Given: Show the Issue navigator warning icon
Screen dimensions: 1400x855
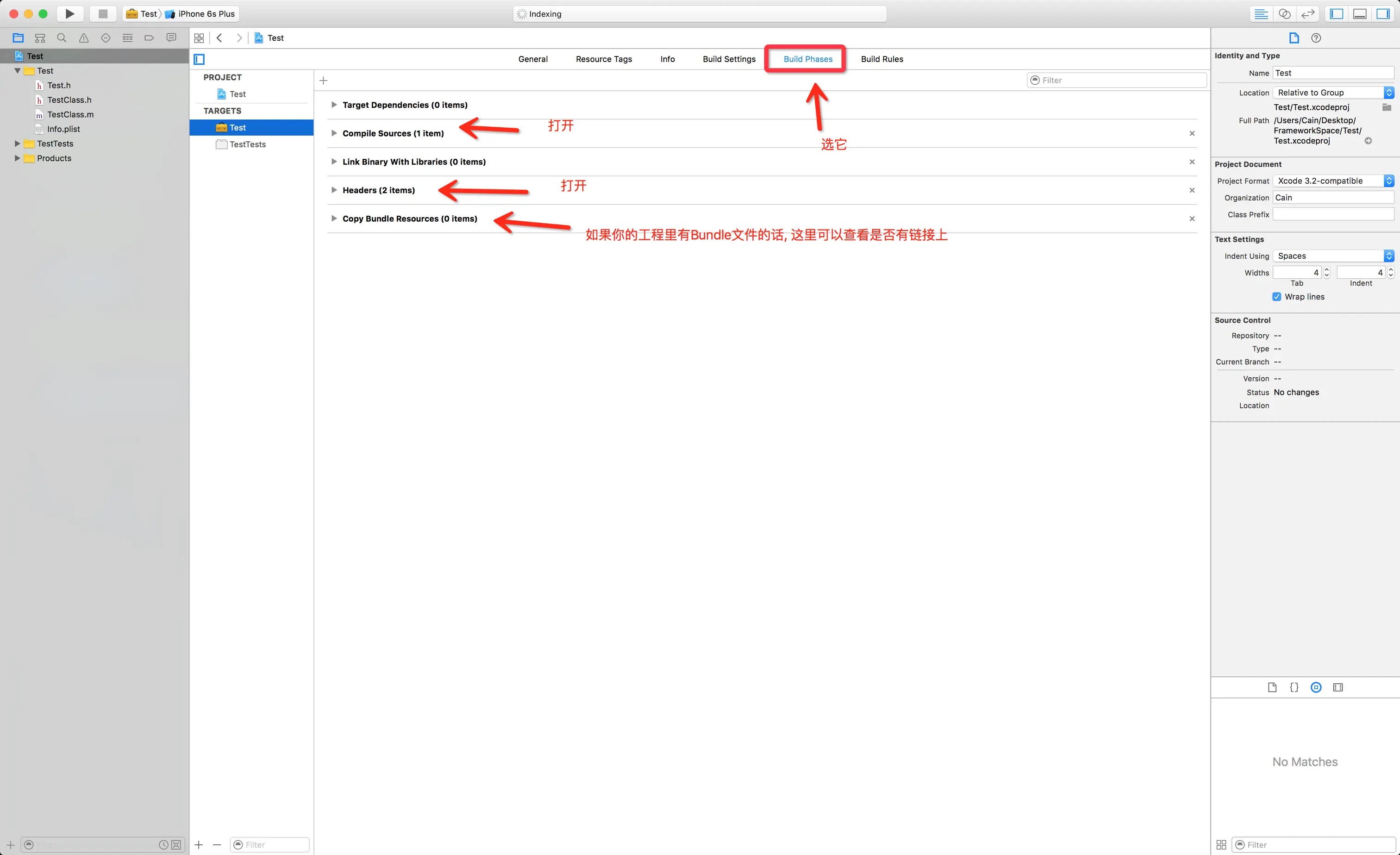Looking at the screenshot, I should [83, 38].
